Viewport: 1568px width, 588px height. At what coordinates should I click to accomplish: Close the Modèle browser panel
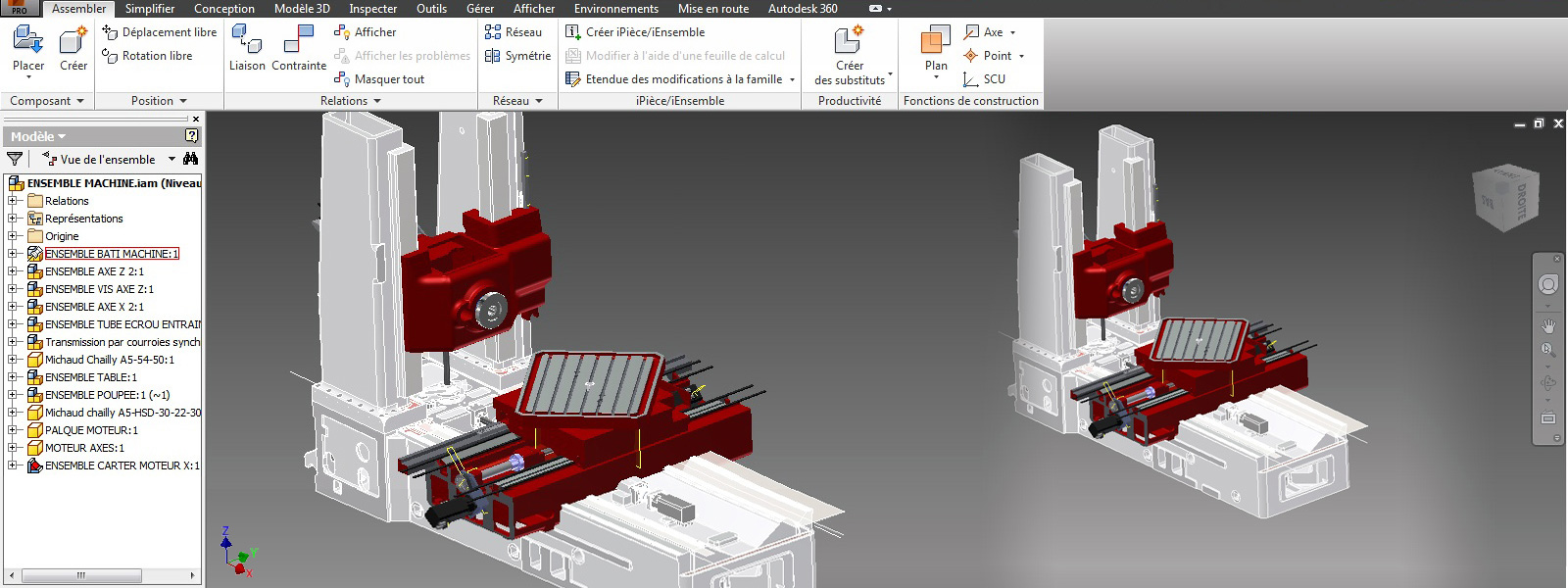(195, 119)
